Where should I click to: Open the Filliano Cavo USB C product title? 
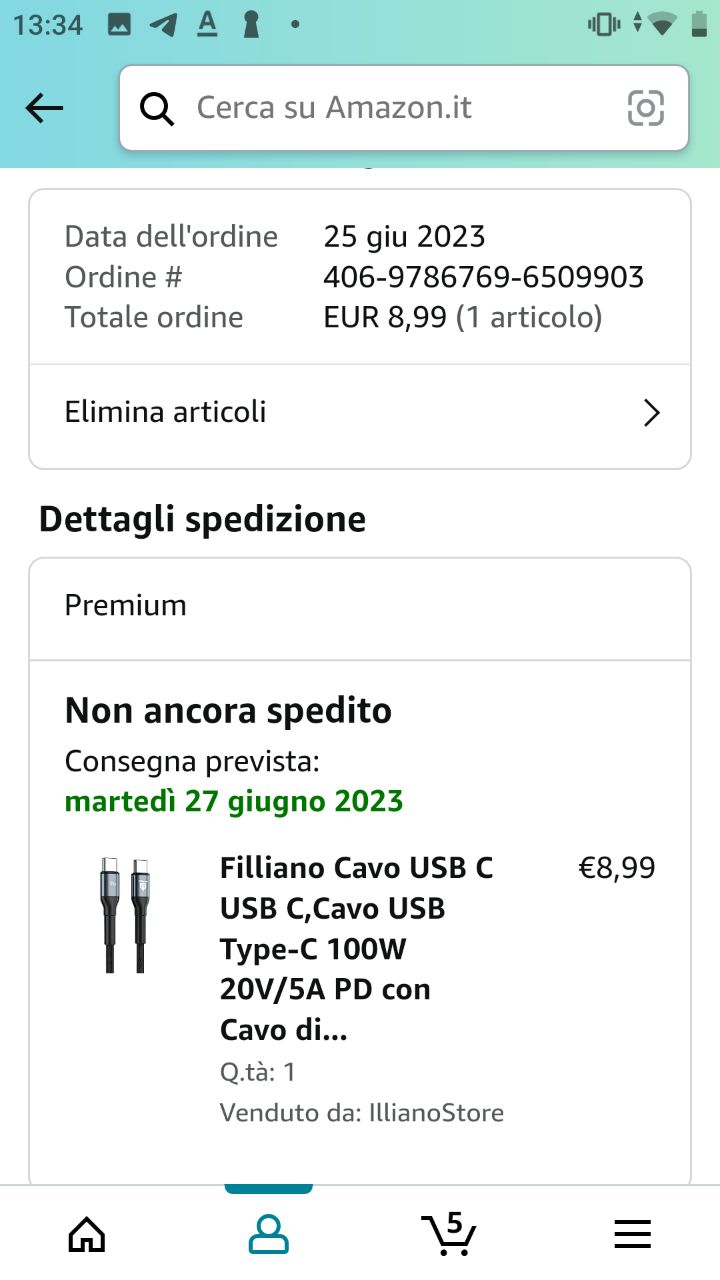(x=357, y=948)
